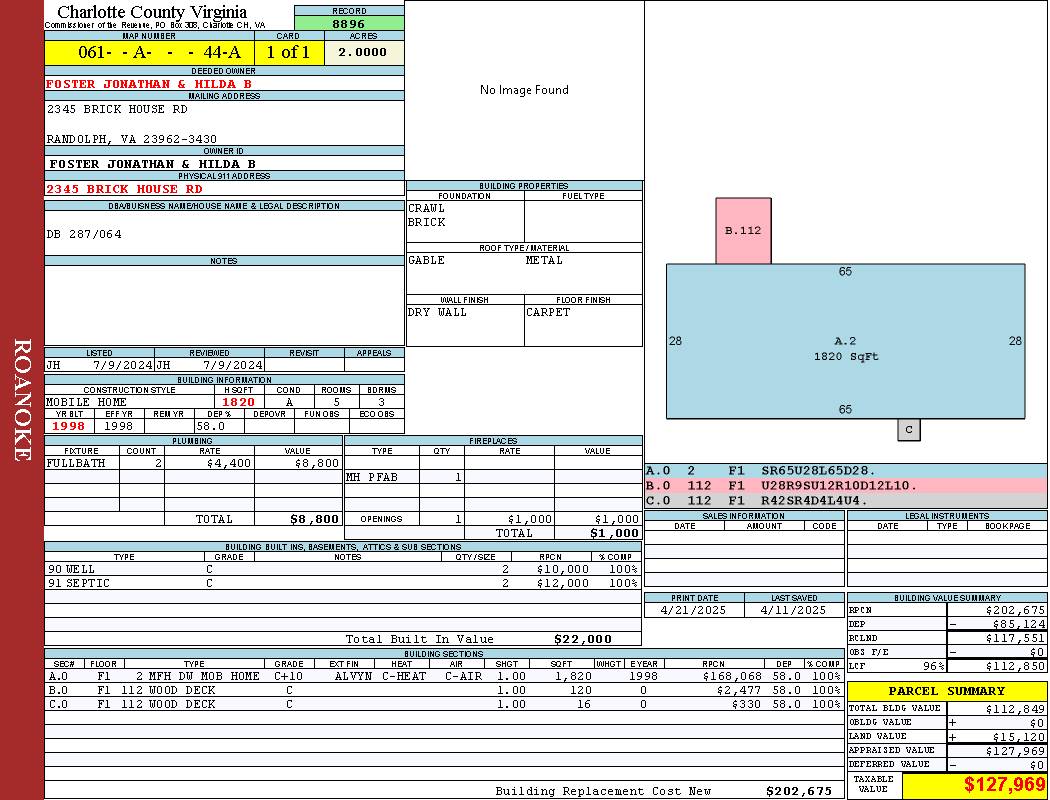The image size is (1050, 800).
Task: Click septic RPCN value $12,000
Action: click(x=562, y=583)
